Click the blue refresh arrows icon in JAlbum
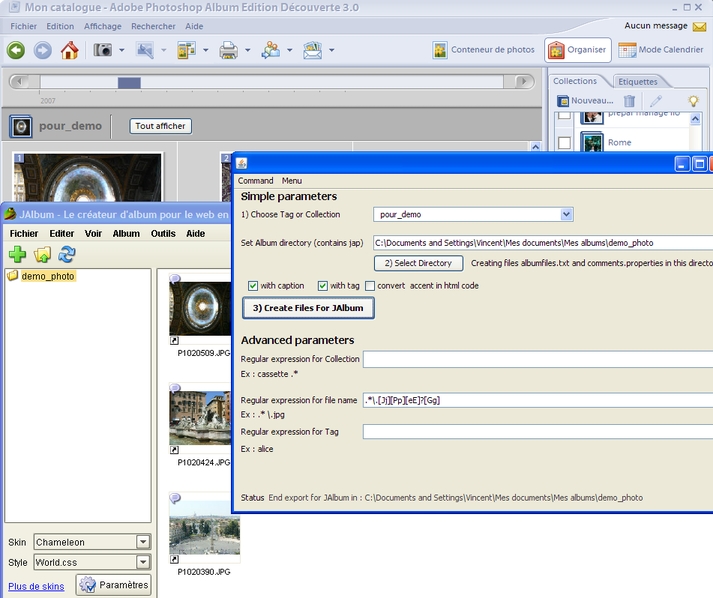This screenshot has width=713, height=598. 67,255
